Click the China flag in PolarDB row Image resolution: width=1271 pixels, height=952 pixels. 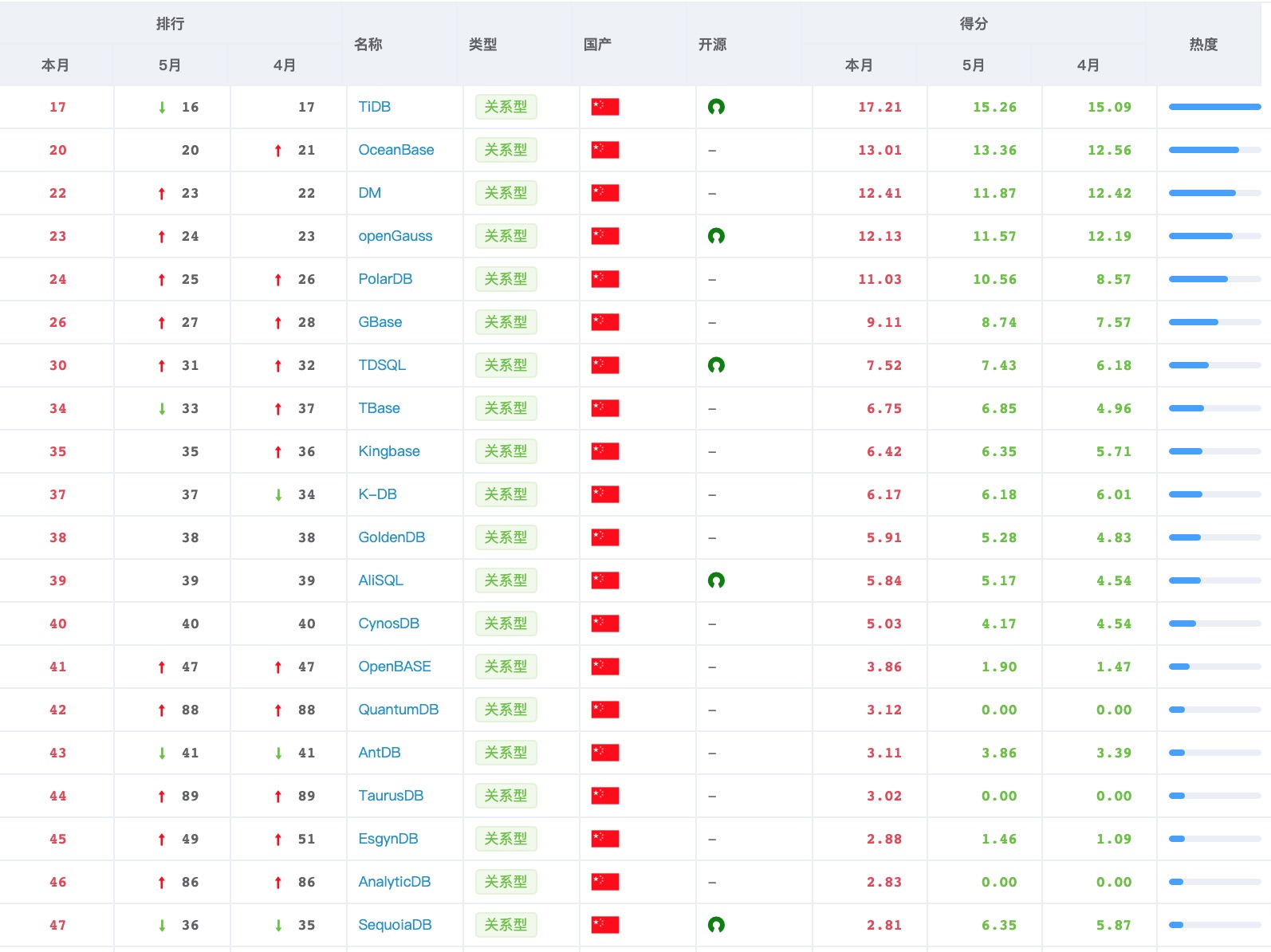click(x=605, y=279)
